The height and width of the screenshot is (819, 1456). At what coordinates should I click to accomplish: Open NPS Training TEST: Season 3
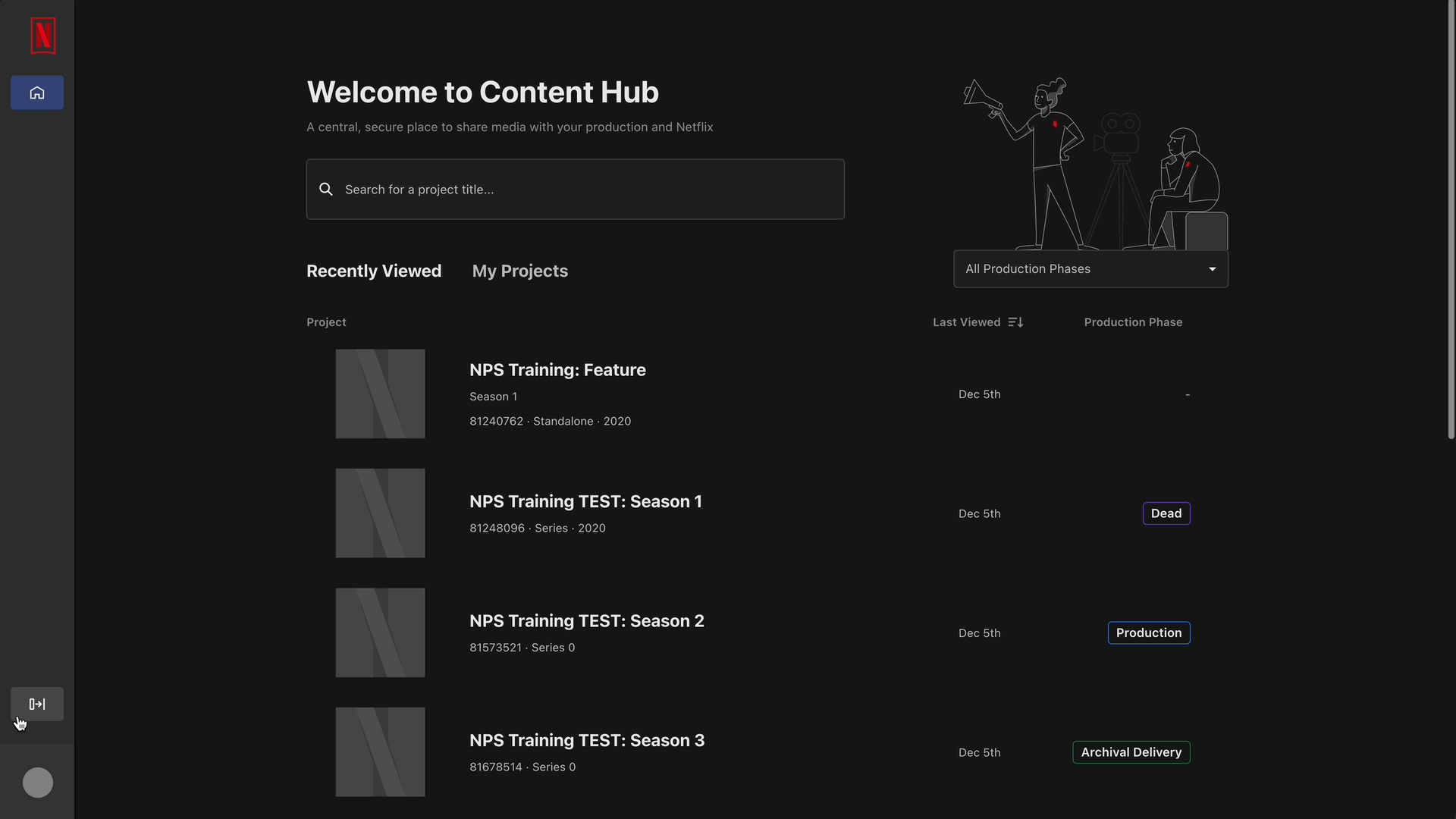[x=587, y=740]
